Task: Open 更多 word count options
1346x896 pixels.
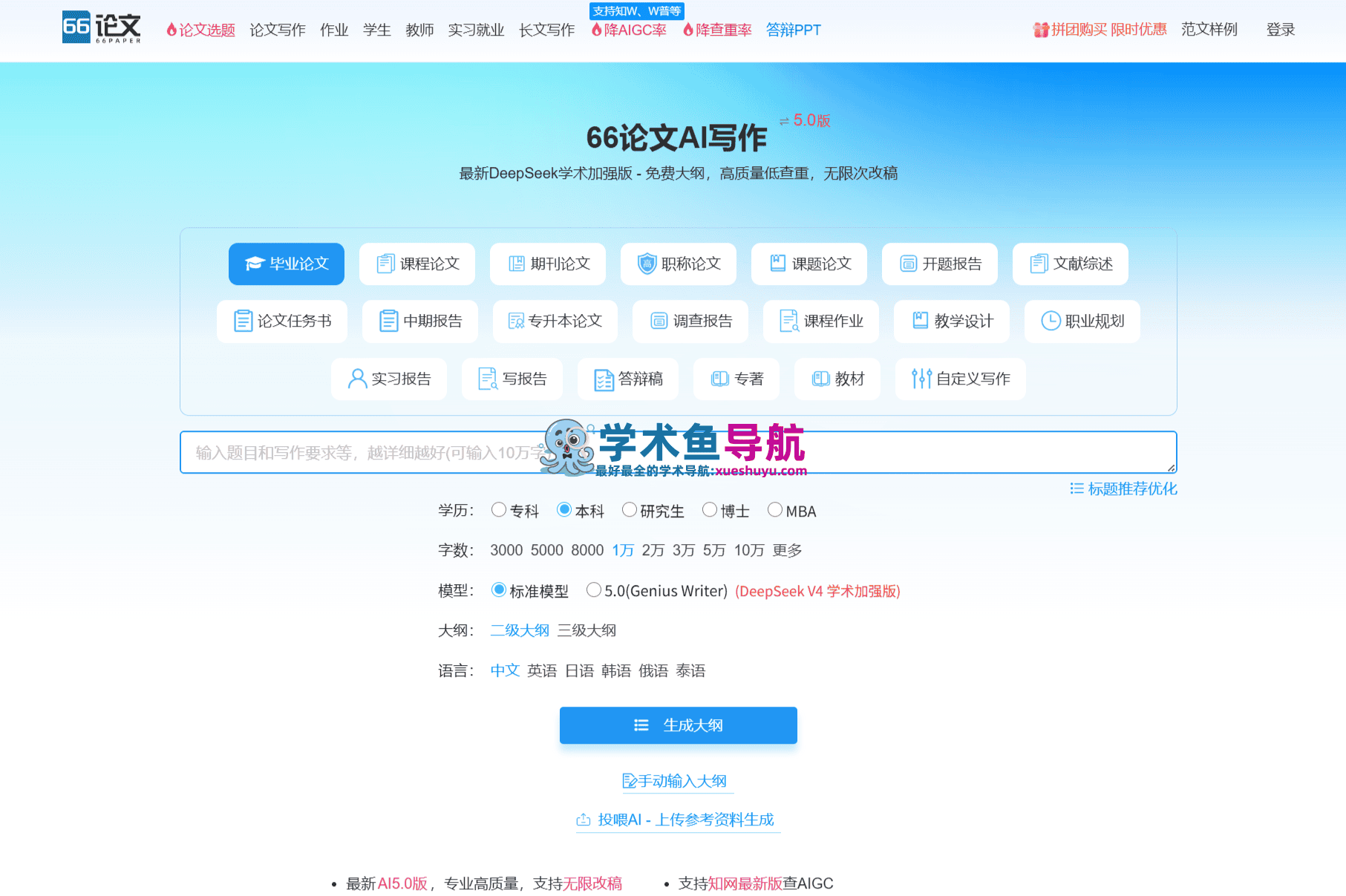Action: point(787,550)
